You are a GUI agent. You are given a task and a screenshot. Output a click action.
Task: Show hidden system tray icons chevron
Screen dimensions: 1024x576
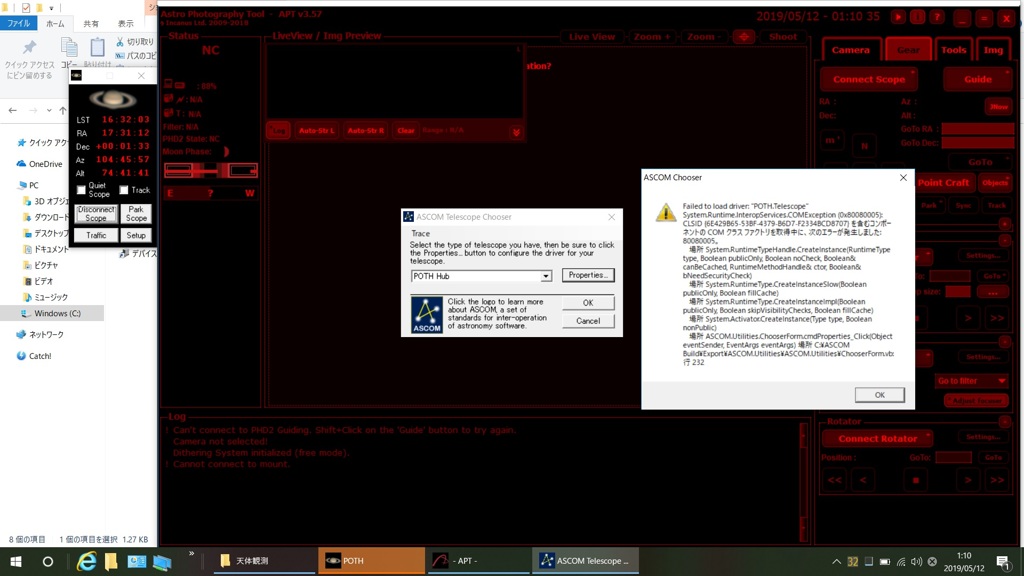[x=836, y=561]
